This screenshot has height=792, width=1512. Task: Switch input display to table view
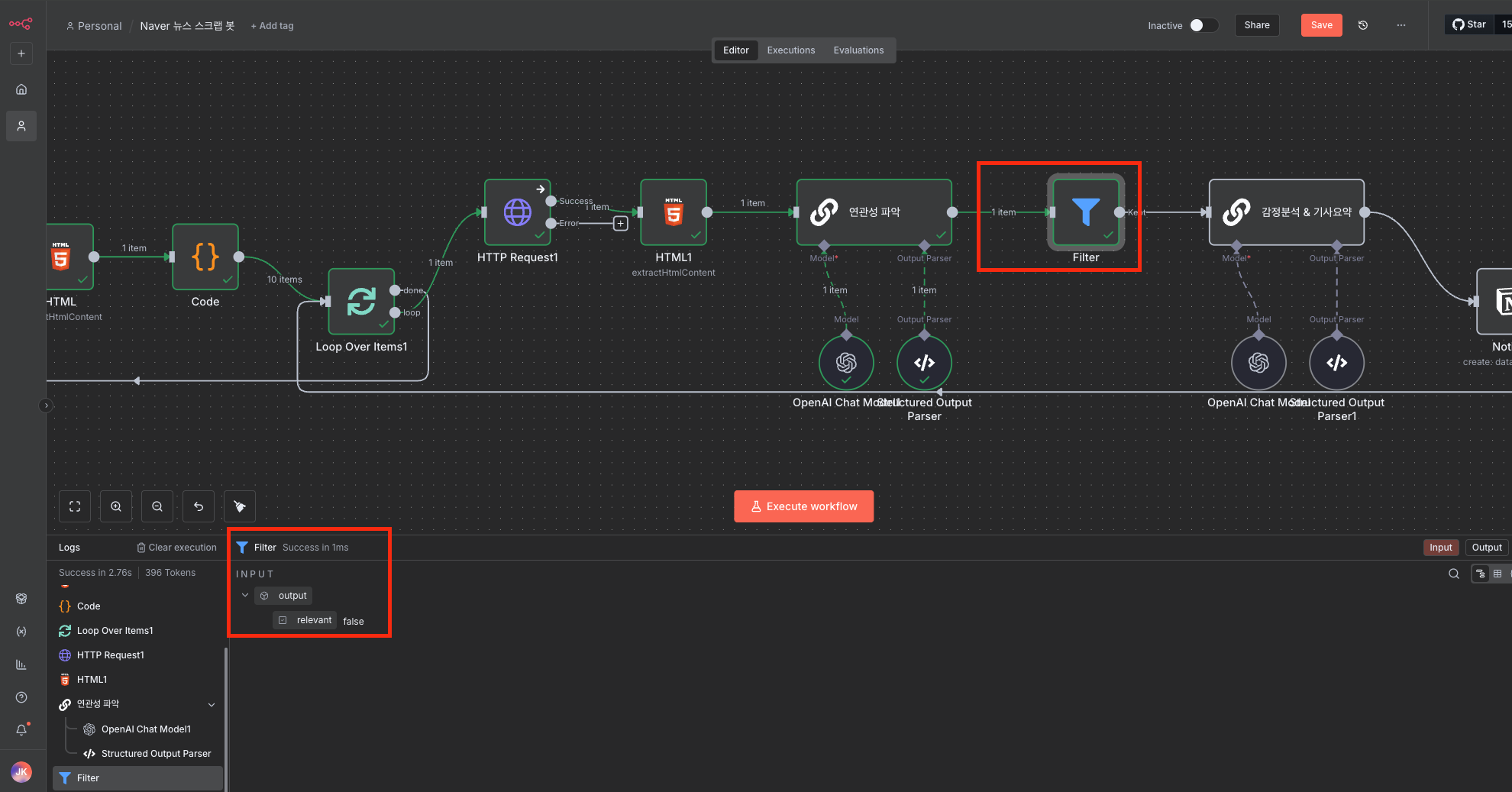point(1497,574)
